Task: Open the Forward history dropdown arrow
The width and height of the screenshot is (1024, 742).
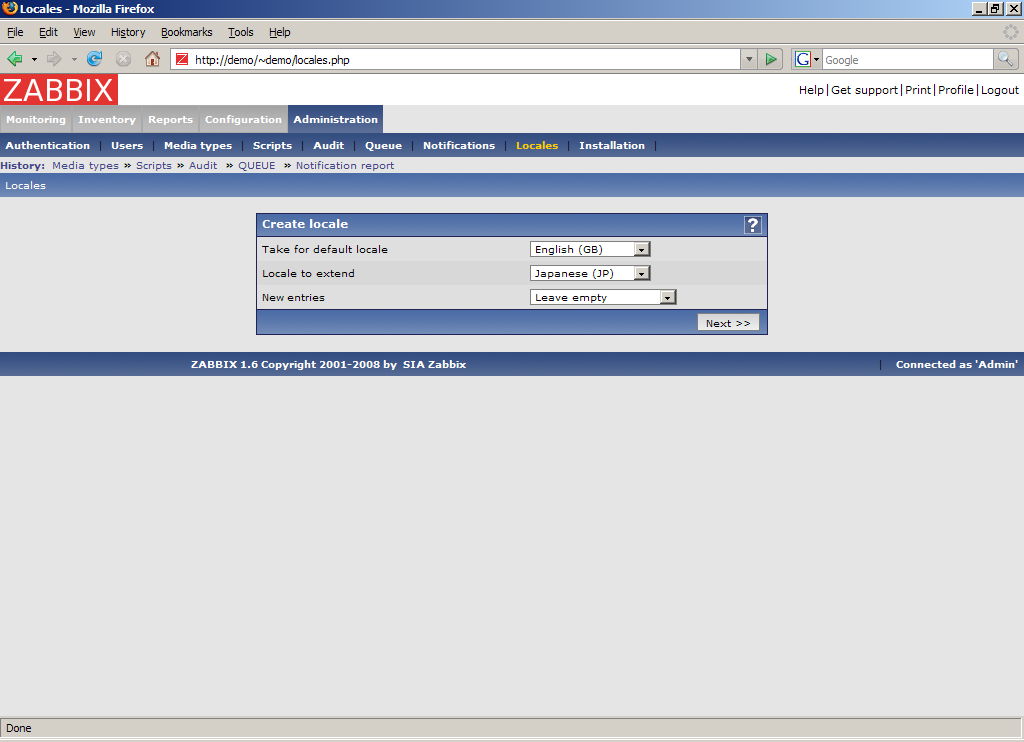Action: point(74,59)
